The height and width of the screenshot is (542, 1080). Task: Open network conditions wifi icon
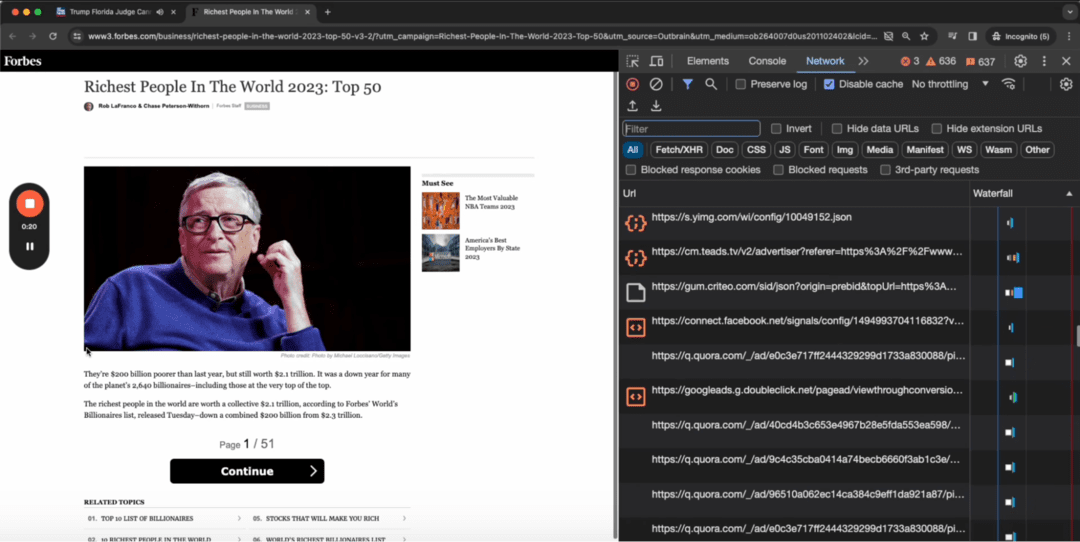pos(1009,84)
